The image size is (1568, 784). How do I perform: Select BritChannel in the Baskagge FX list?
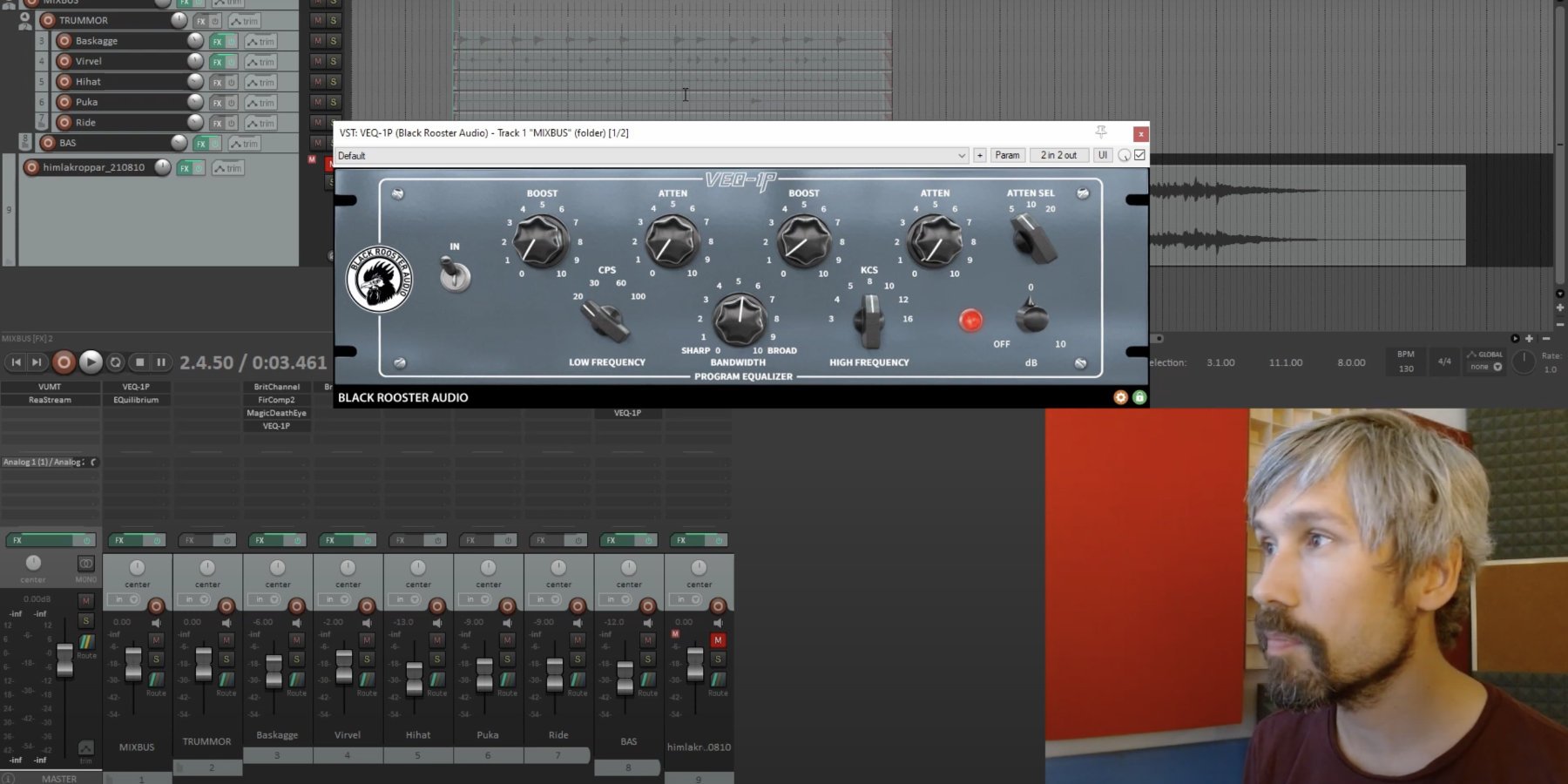(277, 387)
